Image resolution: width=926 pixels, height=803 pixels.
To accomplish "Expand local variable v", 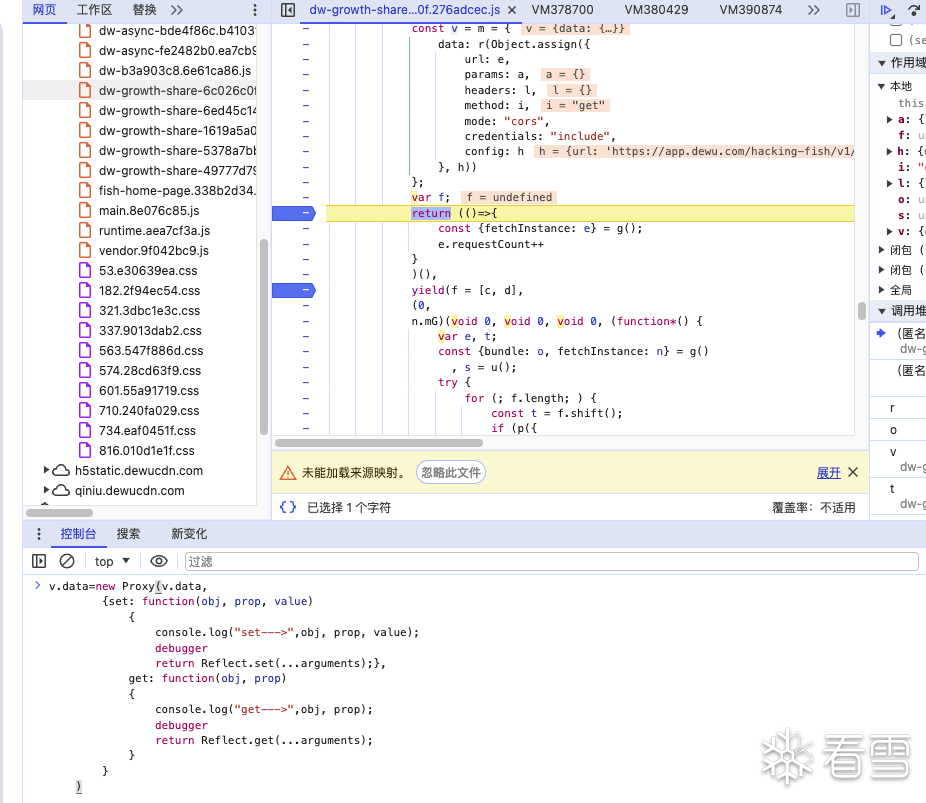I will click(889, 231).
